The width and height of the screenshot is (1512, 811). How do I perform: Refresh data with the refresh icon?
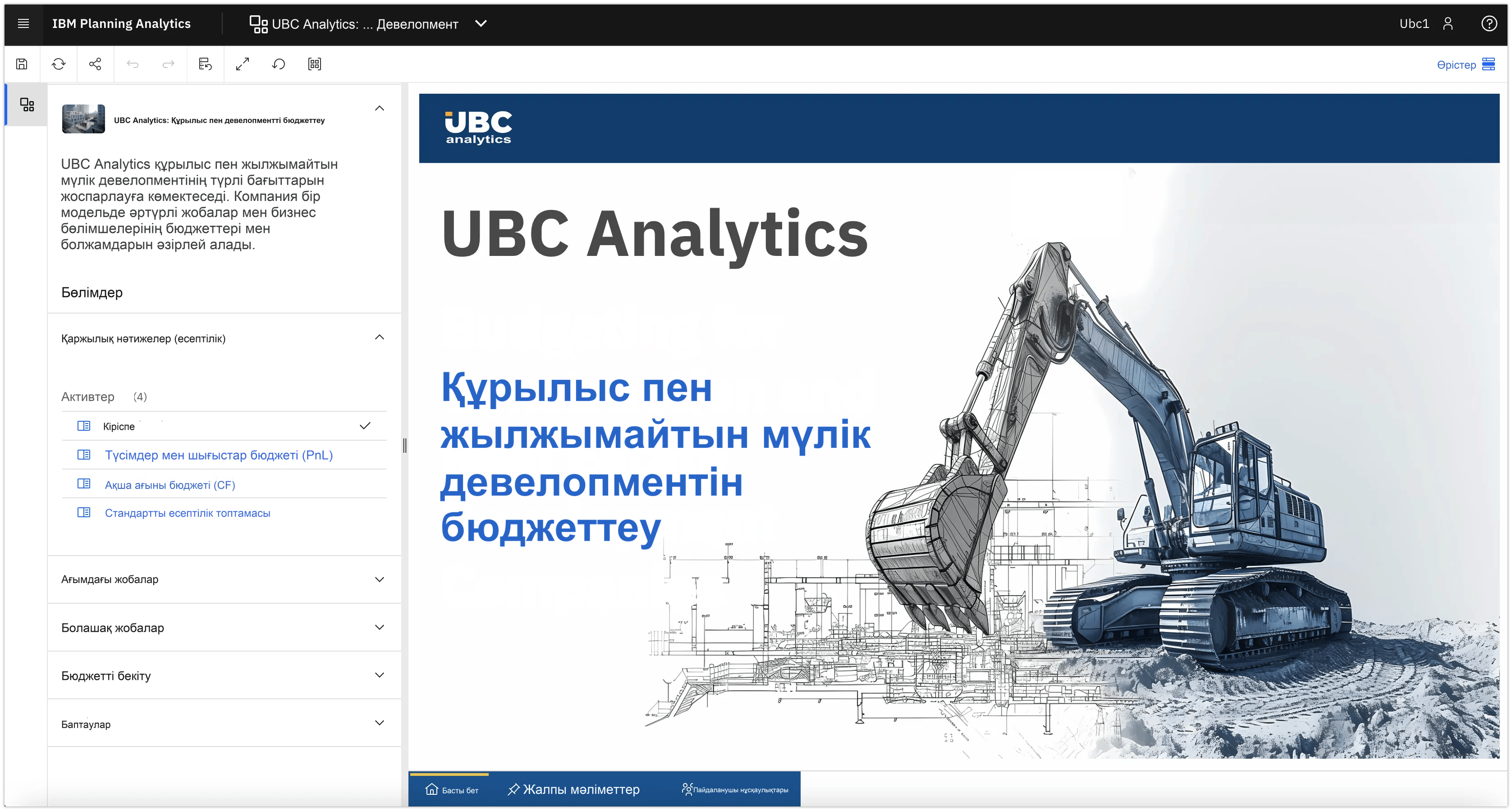[x=59, y=64]
